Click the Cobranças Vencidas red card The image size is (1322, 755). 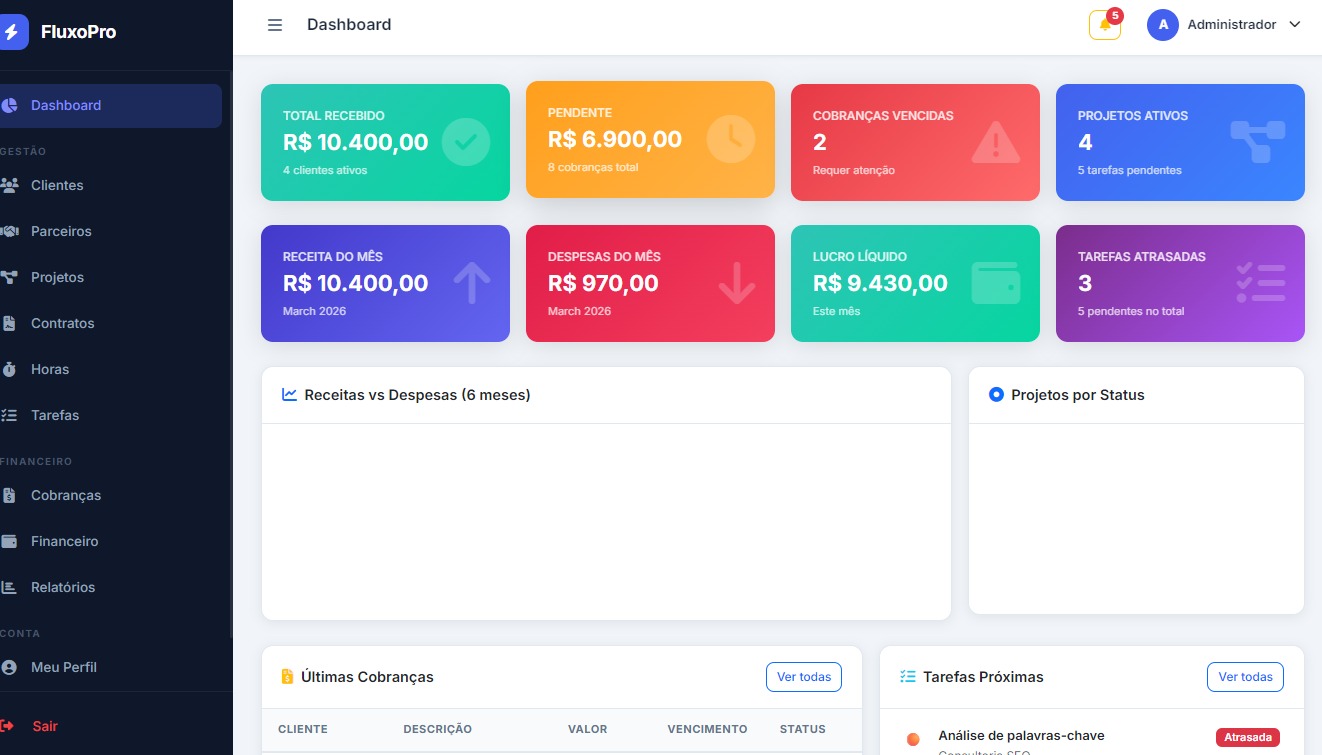(915, 142)
